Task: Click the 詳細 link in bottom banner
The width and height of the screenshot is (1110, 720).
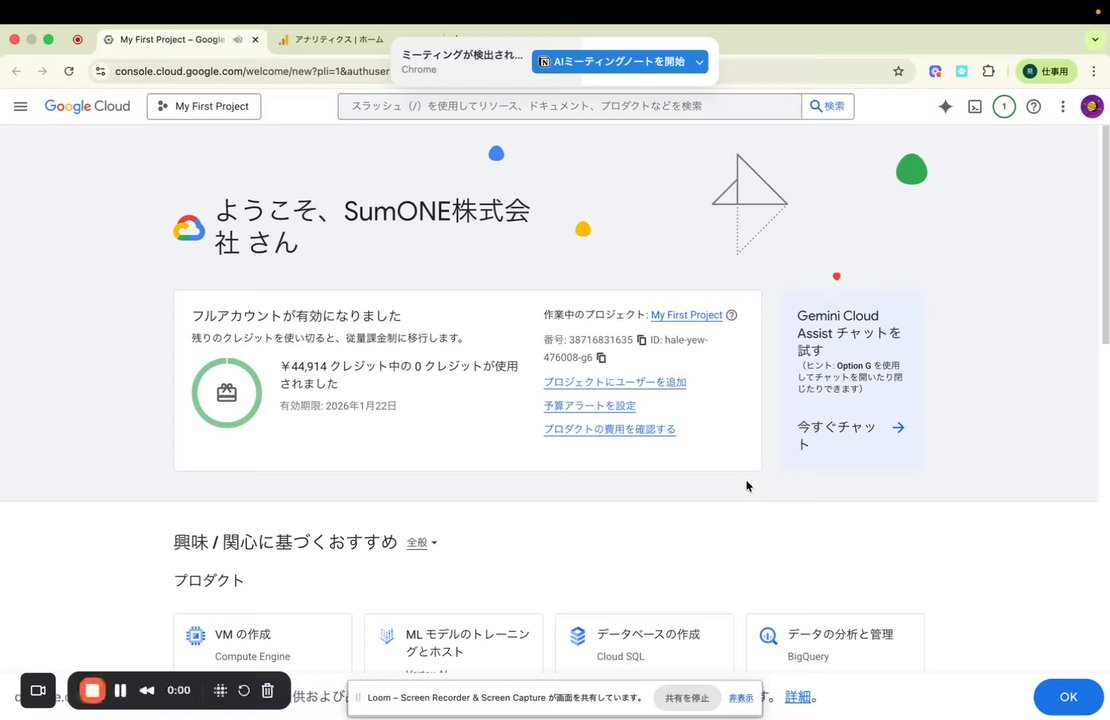Action: click(797, 697)
